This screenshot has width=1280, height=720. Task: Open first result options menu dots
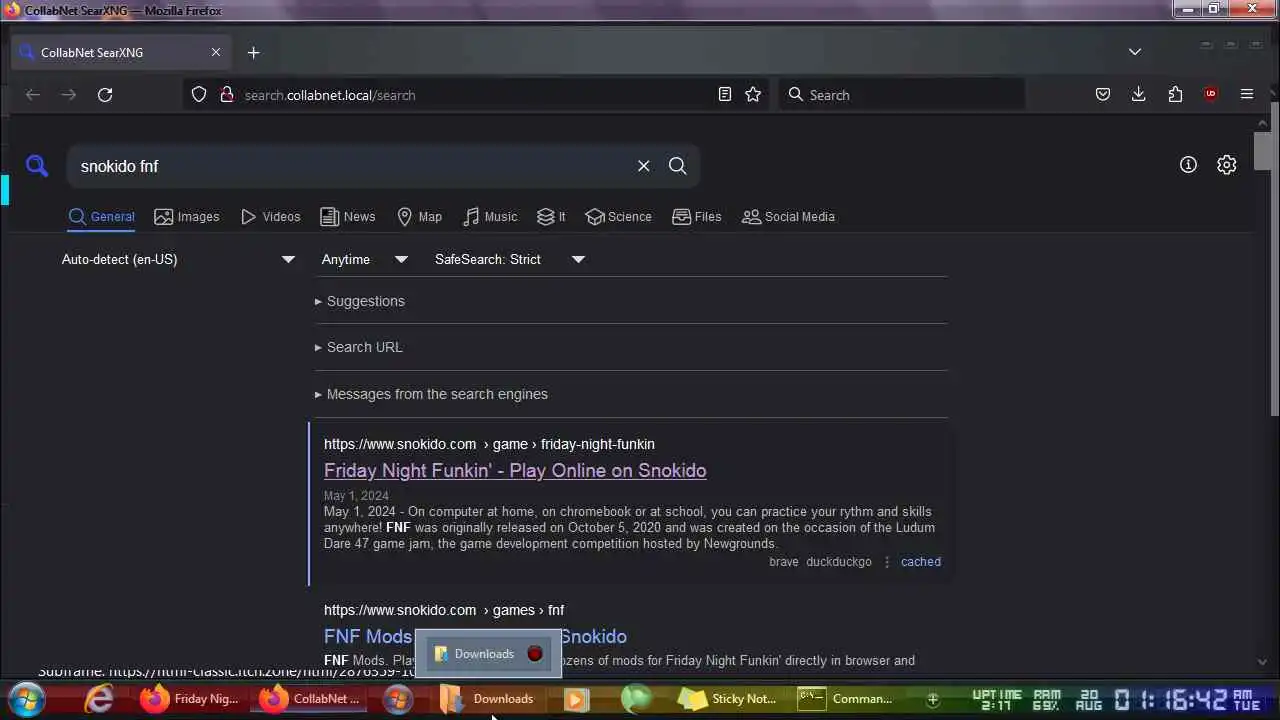point(886,562)
